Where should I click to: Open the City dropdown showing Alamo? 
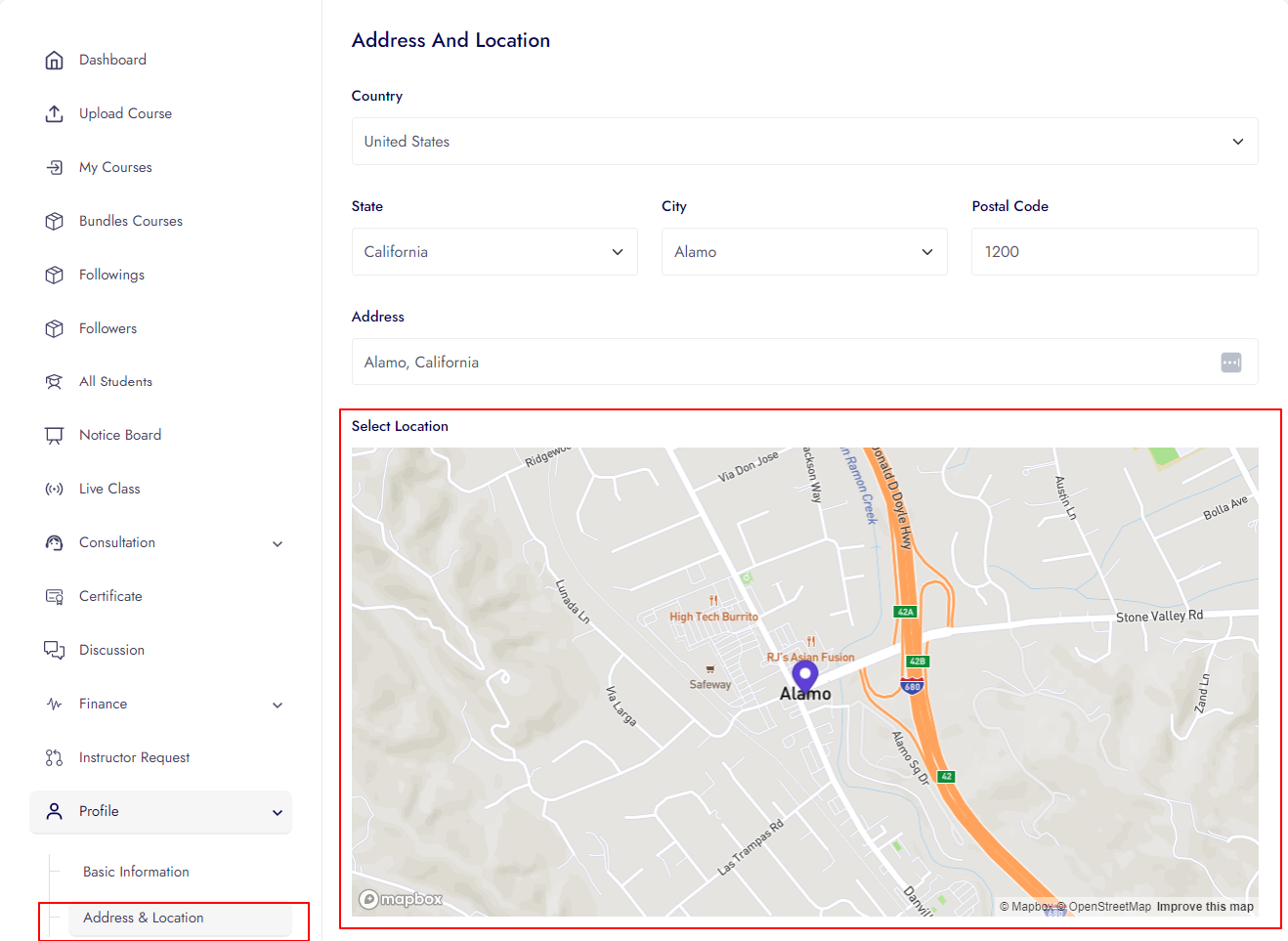pyautogui.click(x=804, y=252)
